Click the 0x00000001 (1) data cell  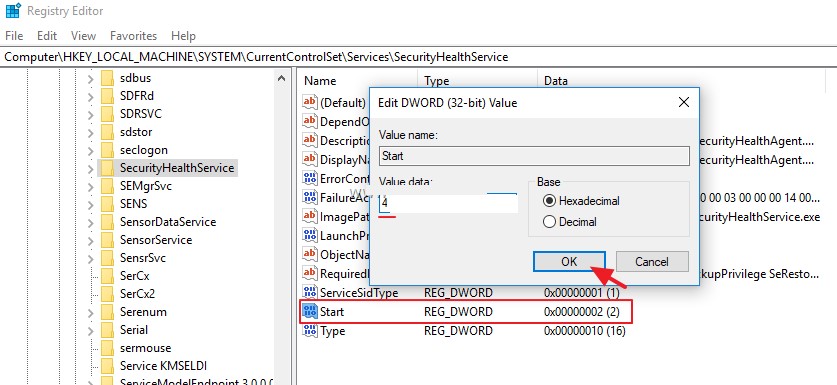[581, 293]
